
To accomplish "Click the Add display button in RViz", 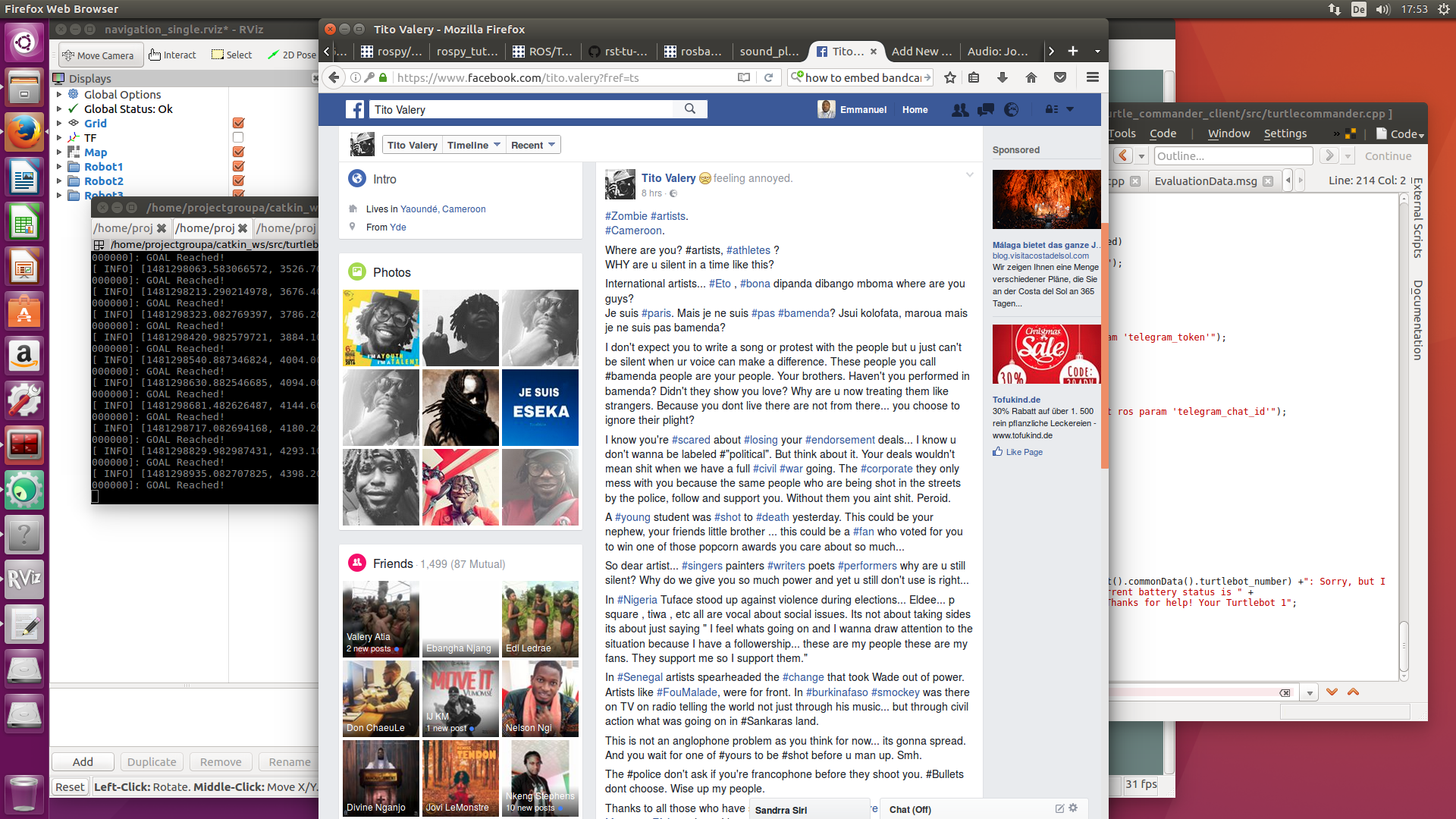I will tap(83, 761).
